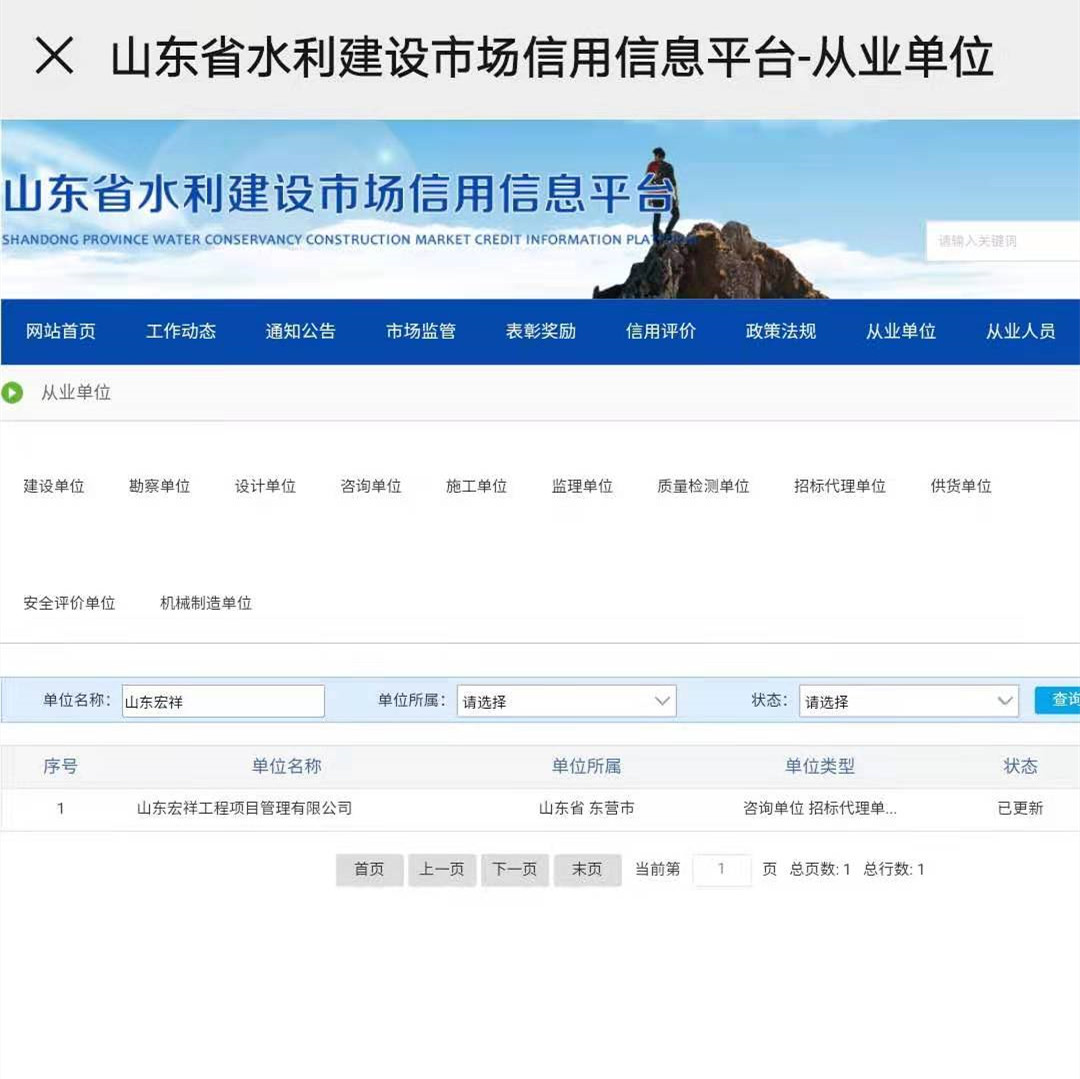Open 从业人员 navigation item
The width and height of the screenshot is (1080, 1079).
[1021, 331]
